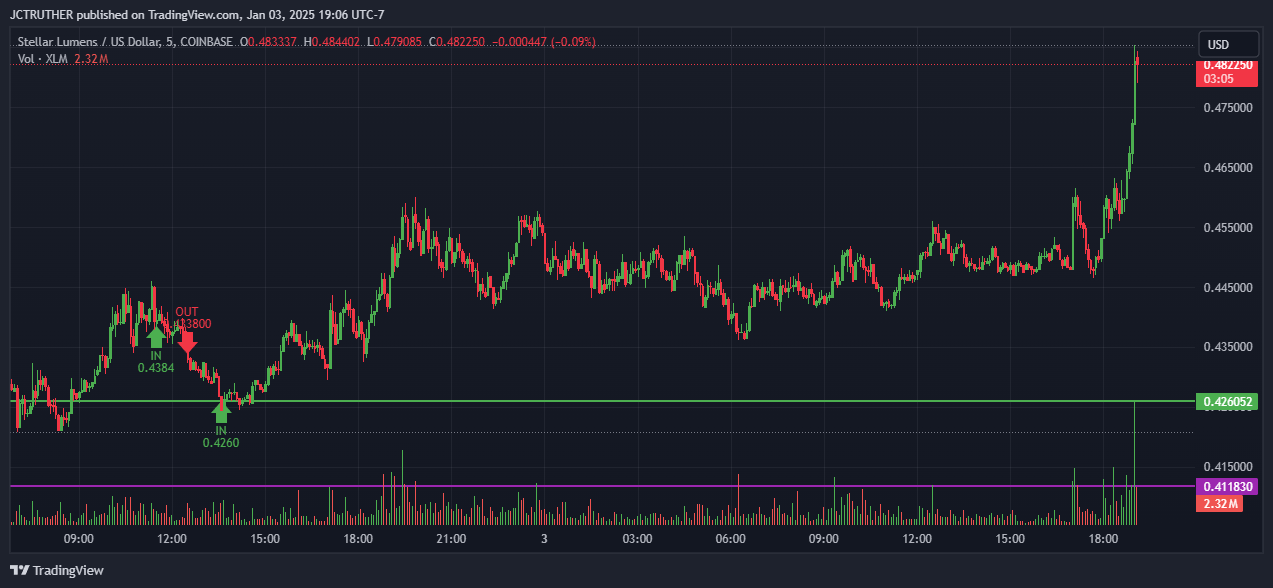Click the date label 3 on time axis
This screenshot has width=1273, height=588.
[x=544, y=539]
